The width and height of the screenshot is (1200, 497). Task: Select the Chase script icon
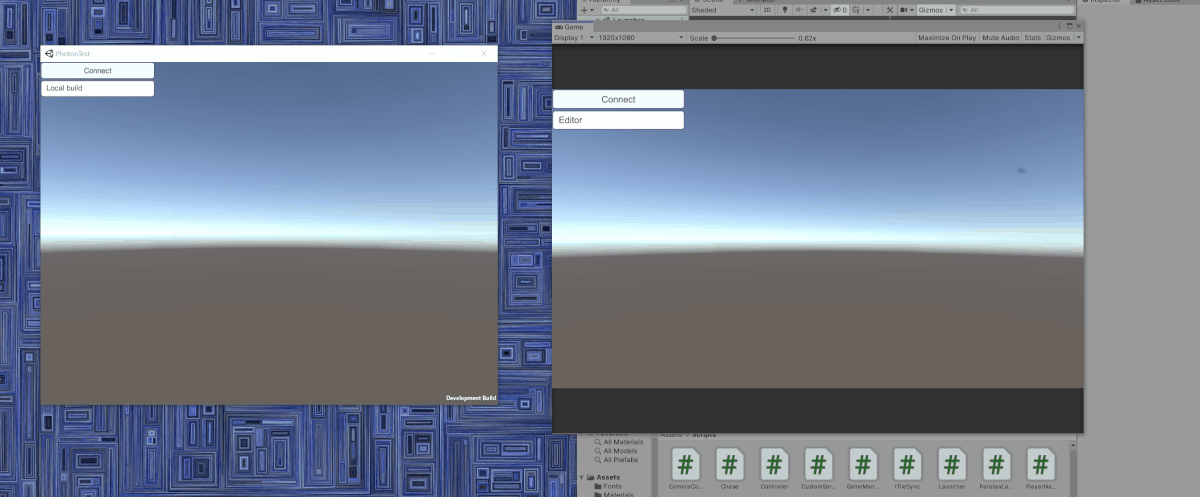[x=729, y=465]
